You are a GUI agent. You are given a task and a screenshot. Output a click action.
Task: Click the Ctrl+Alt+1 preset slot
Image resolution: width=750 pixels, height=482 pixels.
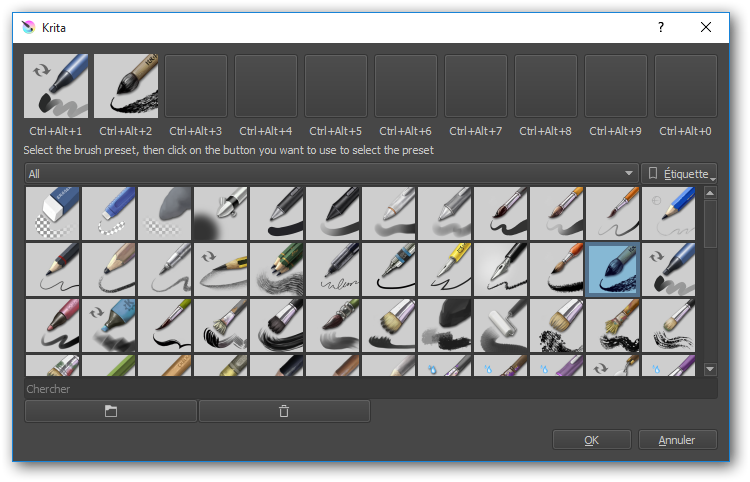tap(56, 86)
